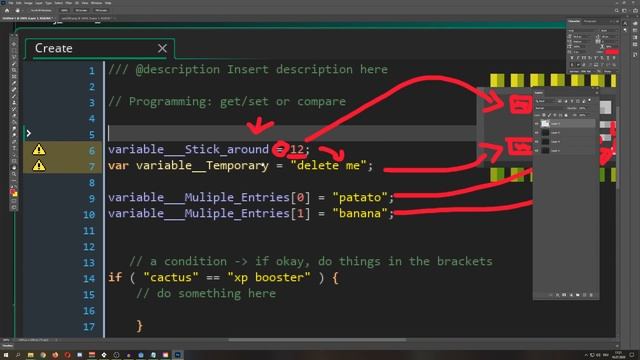Select the Eraser tool
The width and height of the screenshot is (640, 360).
14,116
